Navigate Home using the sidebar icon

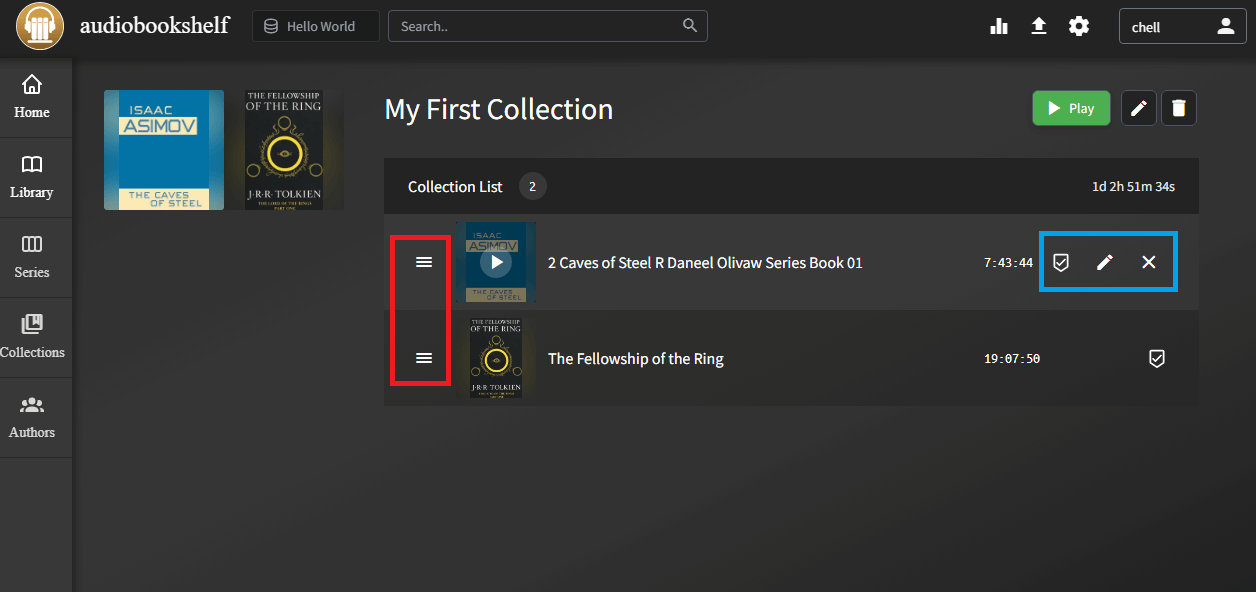coord(33,97)
